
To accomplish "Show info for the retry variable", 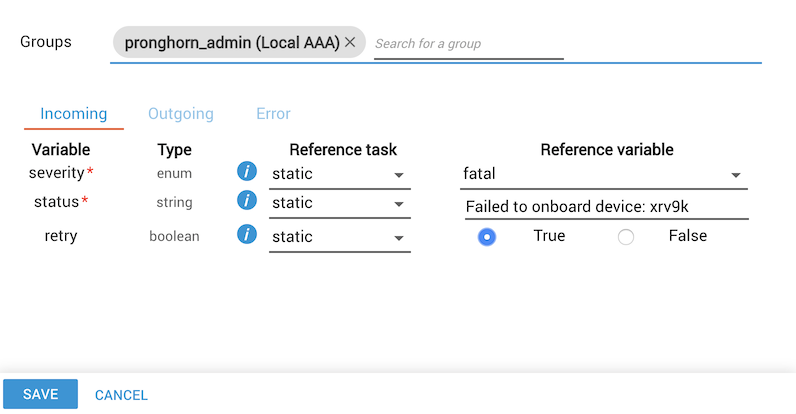I will pyautogui.click(x=247, y=235).
